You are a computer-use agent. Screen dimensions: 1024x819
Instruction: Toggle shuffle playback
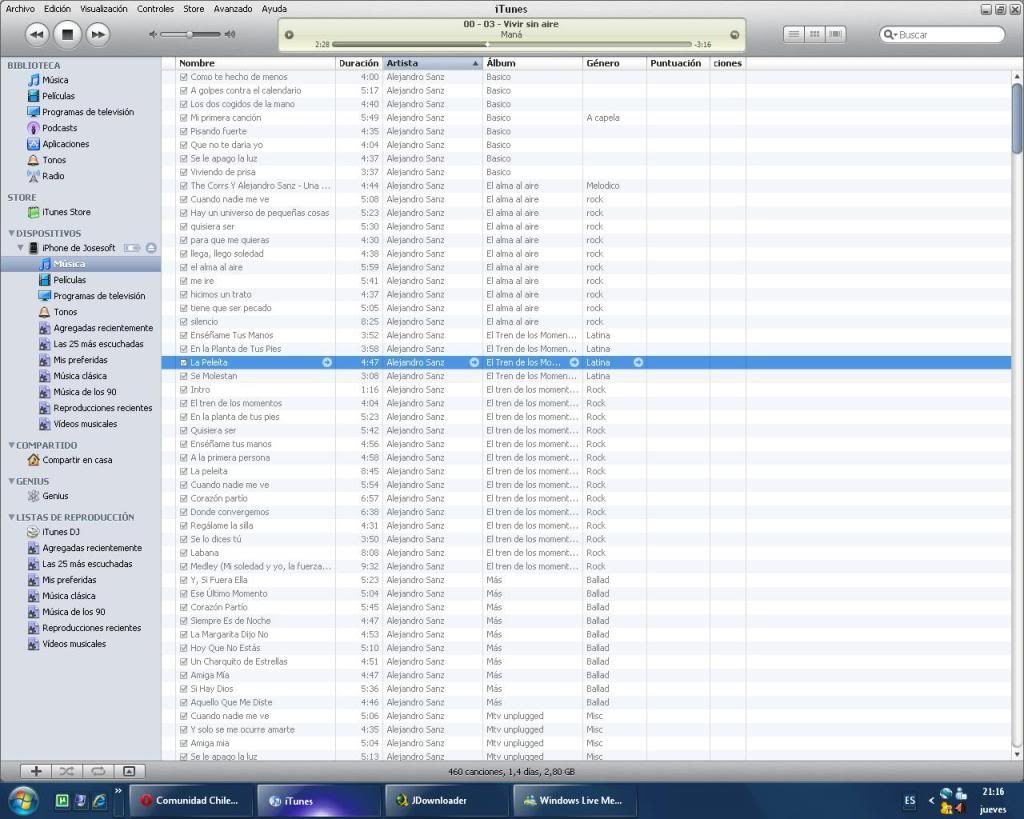click(x=67, y=771)
